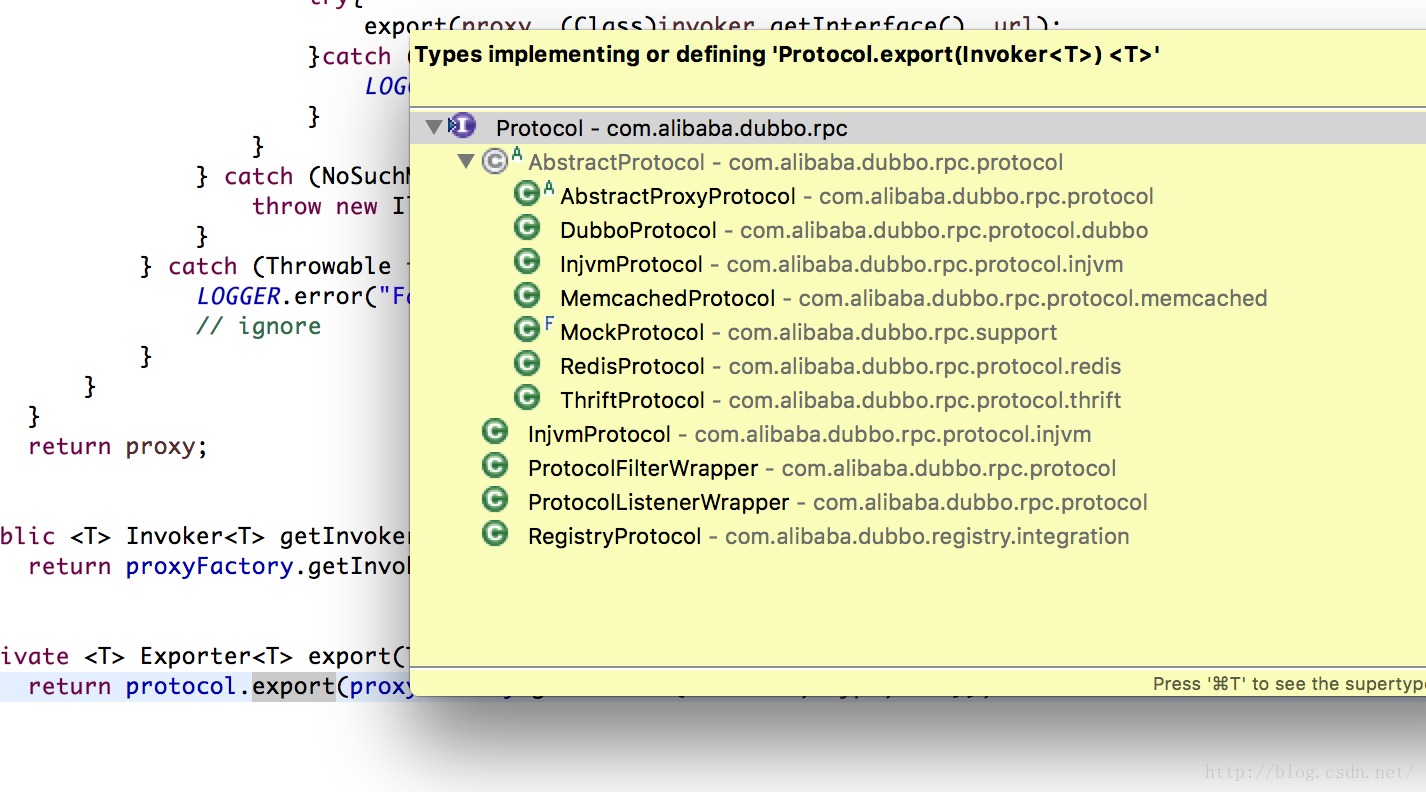Image resolution: width=1426 pixels, height=792 pixels.
Task: Select the RegistryProtocol type entry
Action: [x=829, y=536]
